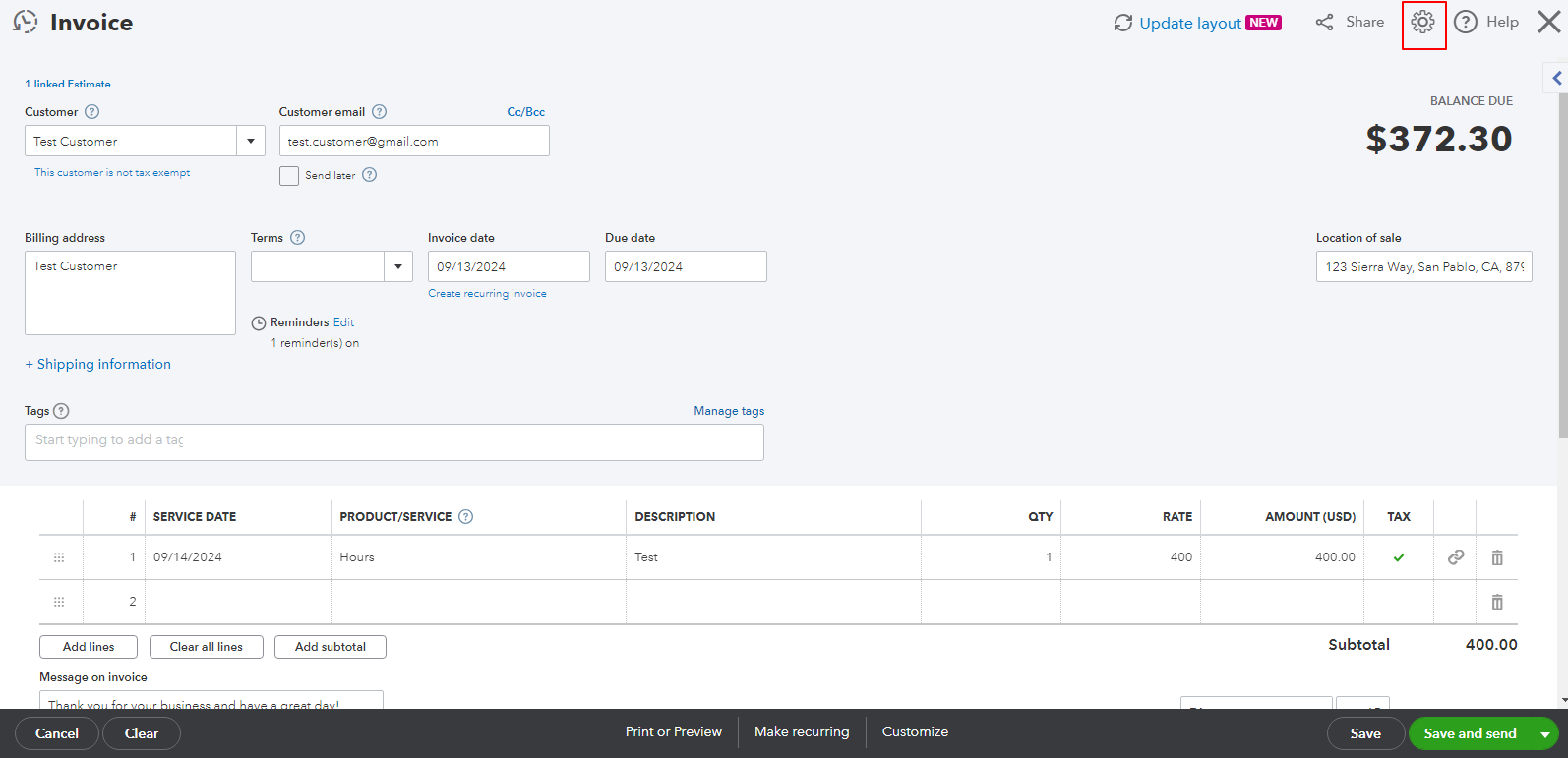
Task: Click the Share icon
Action: click(1325, 23)
